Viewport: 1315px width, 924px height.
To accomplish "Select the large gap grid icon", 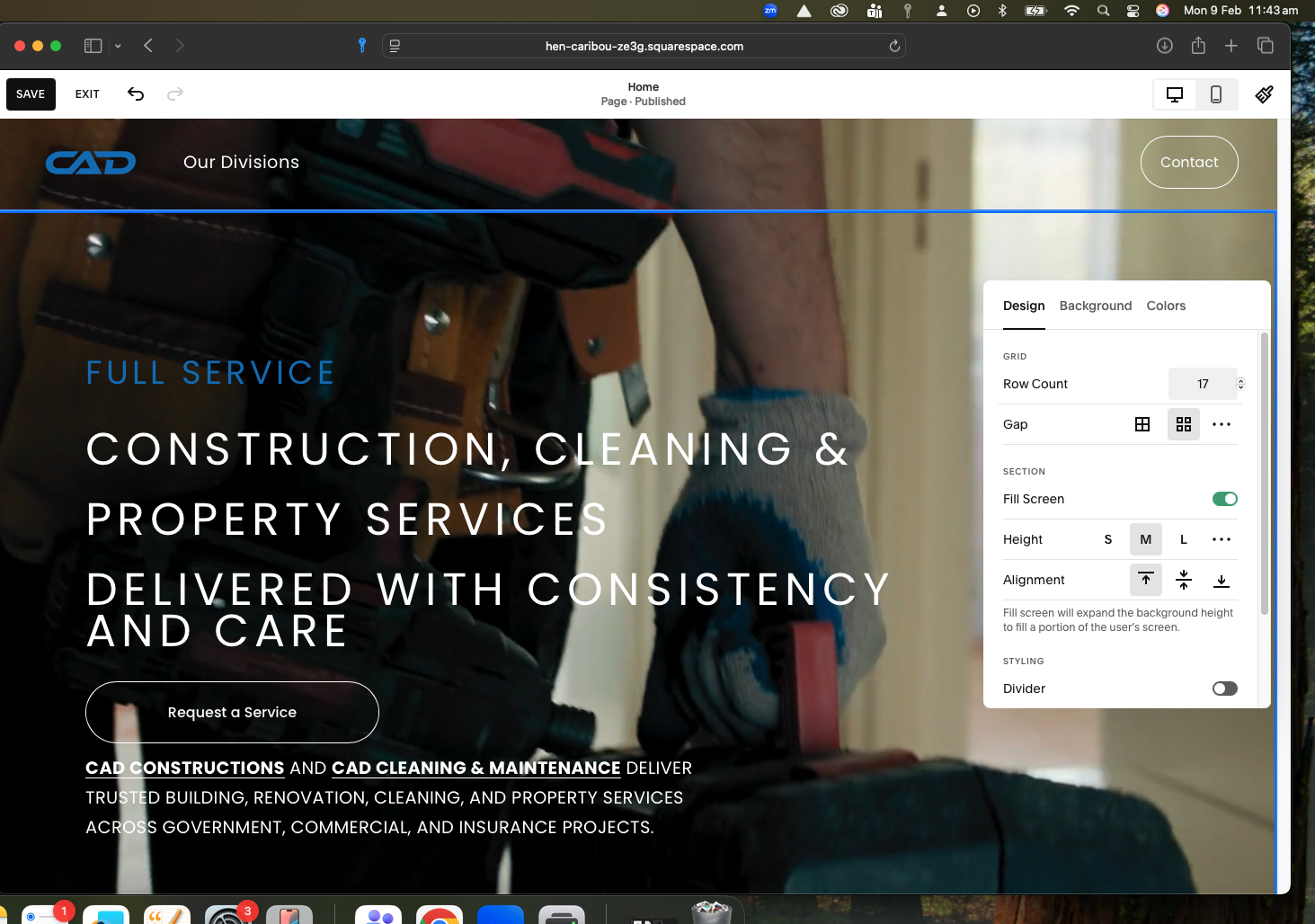I will 1184,424.
